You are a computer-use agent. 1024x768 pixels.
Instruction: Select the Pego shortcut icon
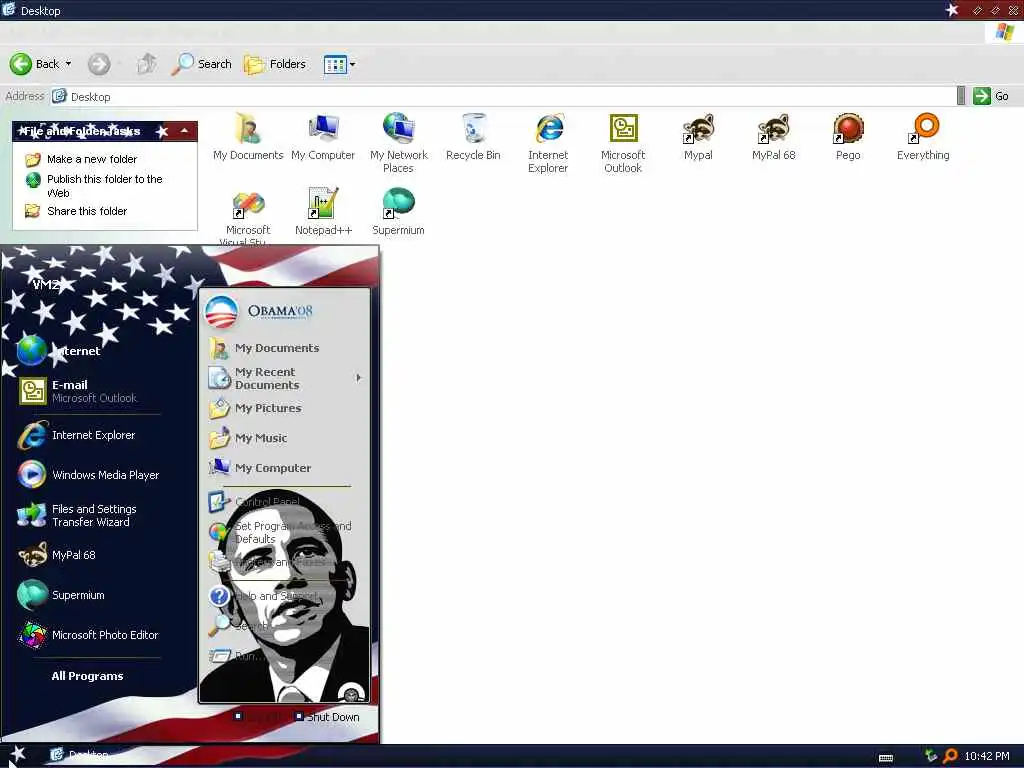pyautogui.click(x=848, y=137)
